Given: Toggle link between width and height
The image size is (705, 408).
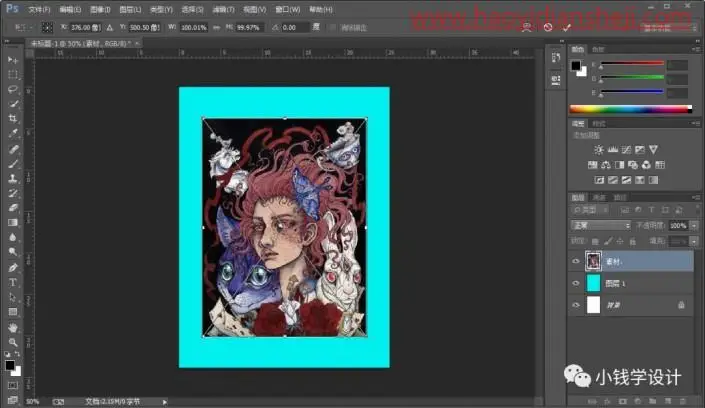Looking at the screenshot, I should (x=217, y=28).
